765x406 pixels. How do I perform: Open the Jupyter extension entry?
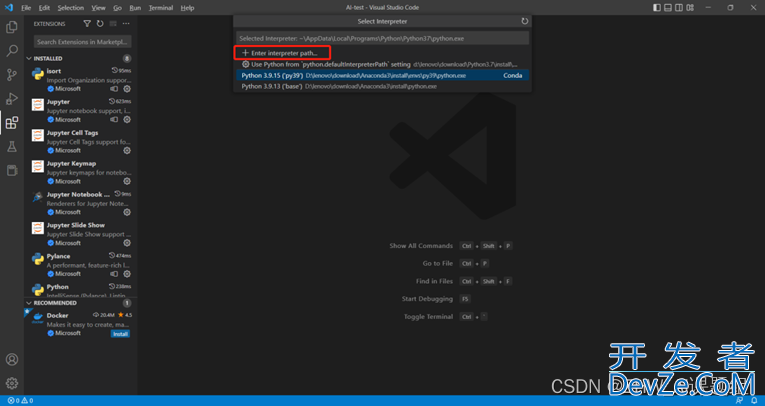(x=81, y=110)
